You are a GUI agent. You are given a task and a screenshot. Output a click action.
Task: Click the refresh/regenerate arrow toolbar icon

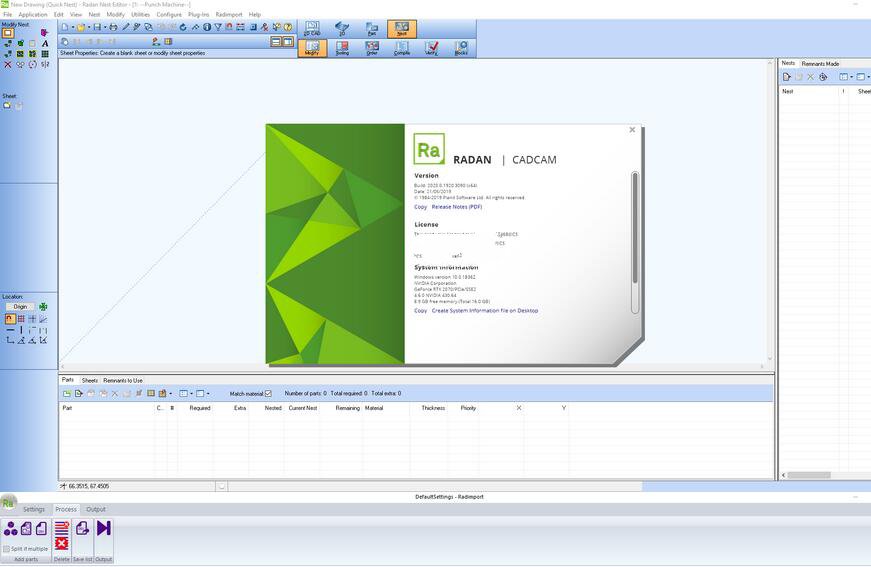pyautogui.click(x=183, y=27)
